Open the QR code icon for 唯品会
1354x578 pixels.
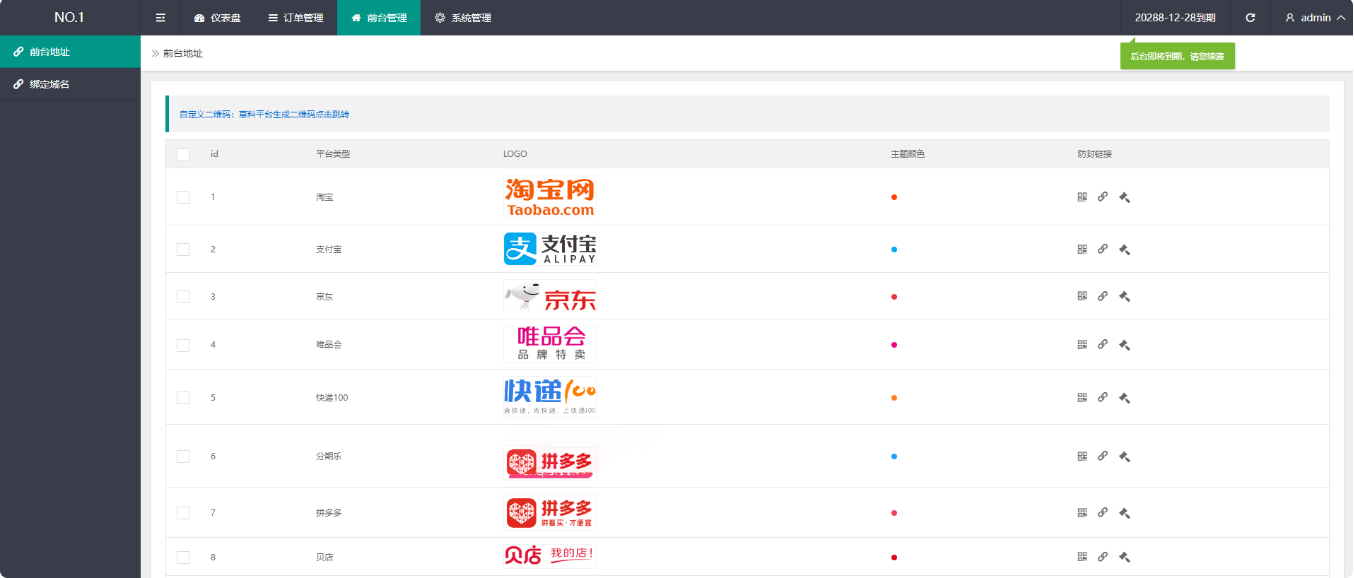[x=1082, y=344]
